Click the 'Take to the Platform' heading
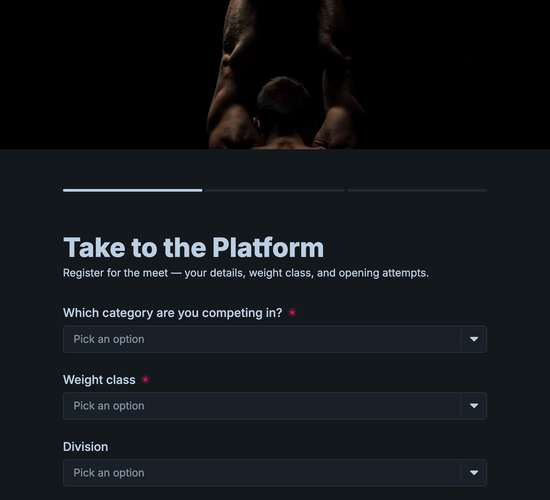This screenshot has width=550, height=500. pos(193,247)
